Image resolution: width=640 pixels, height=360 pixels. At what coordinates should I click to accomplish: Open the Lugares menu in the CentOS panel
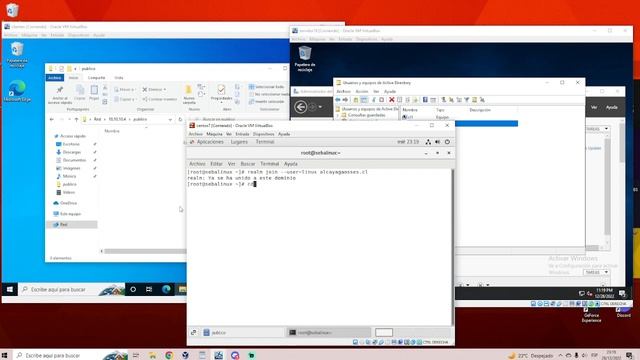(239, 142)
